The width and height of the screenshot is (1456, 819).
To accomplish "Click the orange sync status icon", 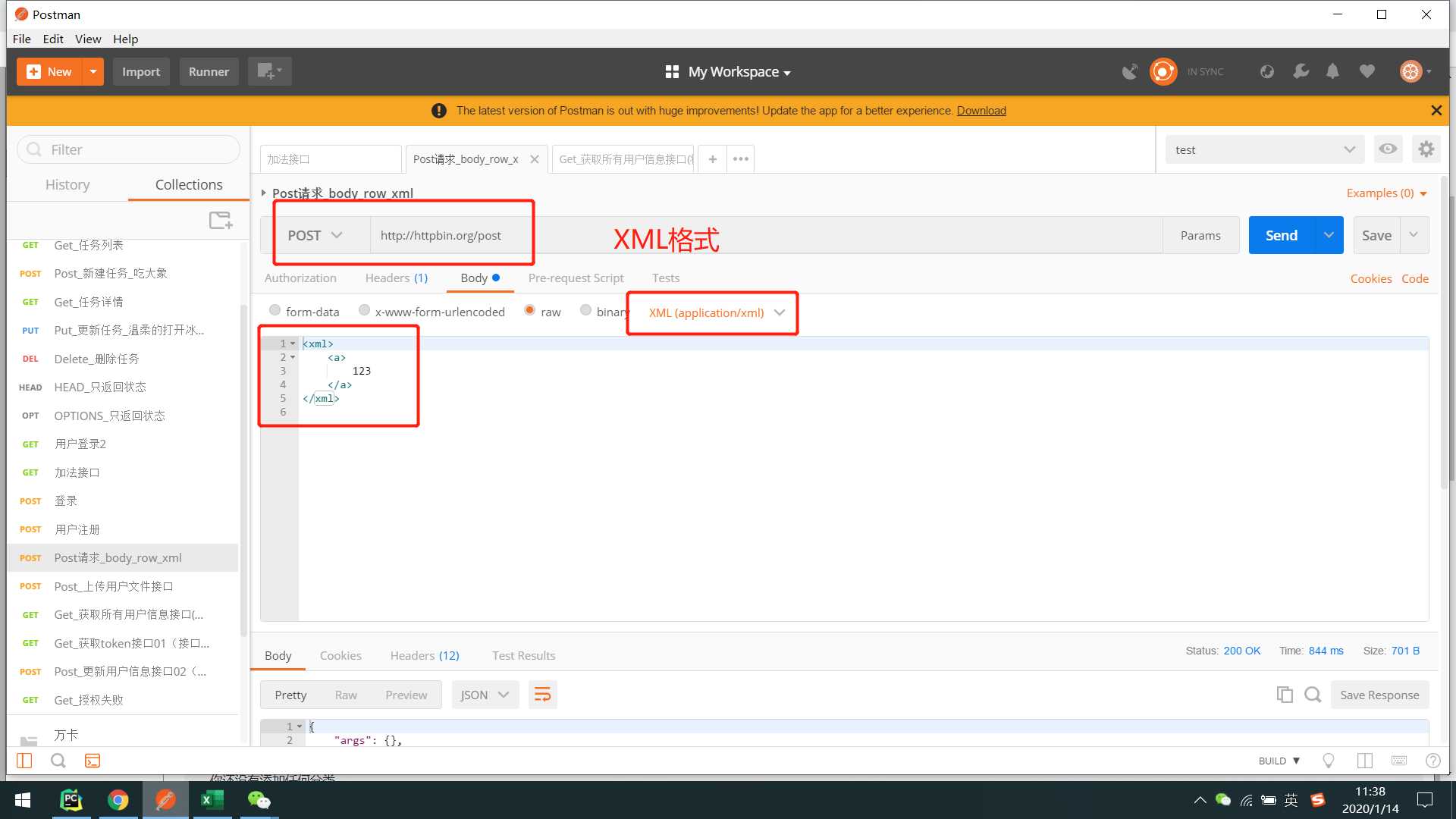I will (x=1163, y=71).
